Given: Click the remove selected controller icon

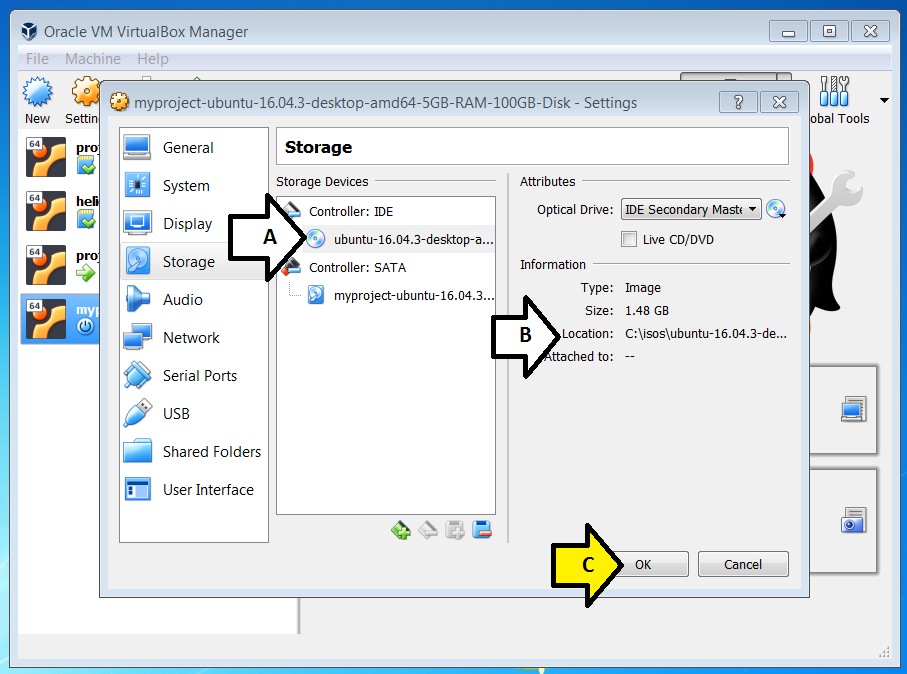Looking at the screenshot, I should [427, 529].
